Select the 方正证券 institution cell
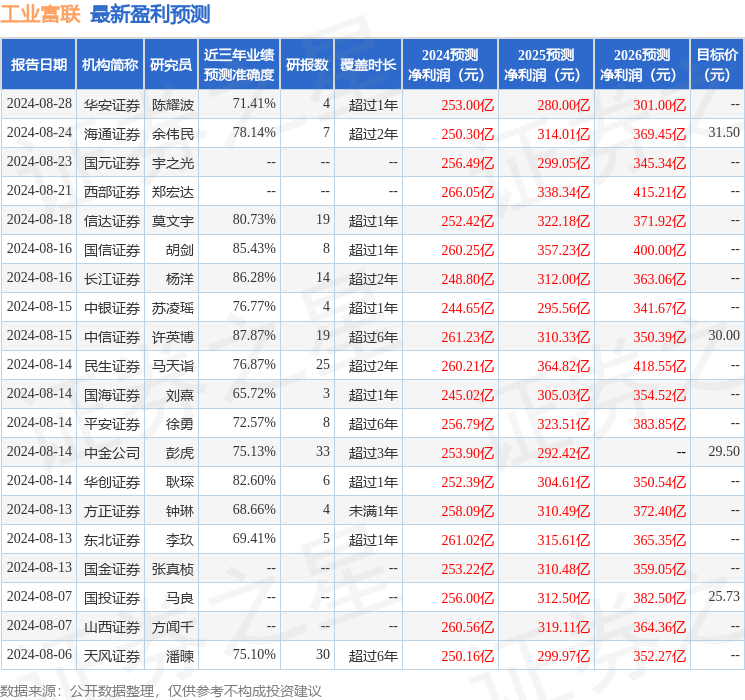This screenshot has width=745, height=700. point(112,511)
